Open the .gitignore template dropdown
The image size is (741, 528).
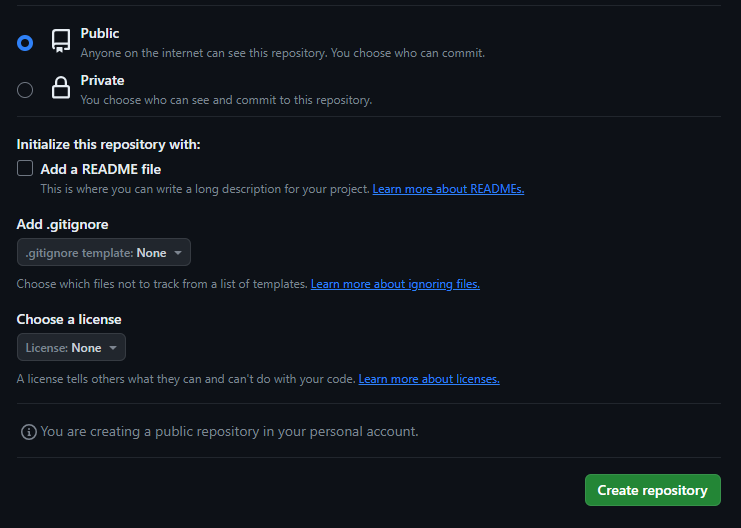pyautogui.click(x=104, y=252)
